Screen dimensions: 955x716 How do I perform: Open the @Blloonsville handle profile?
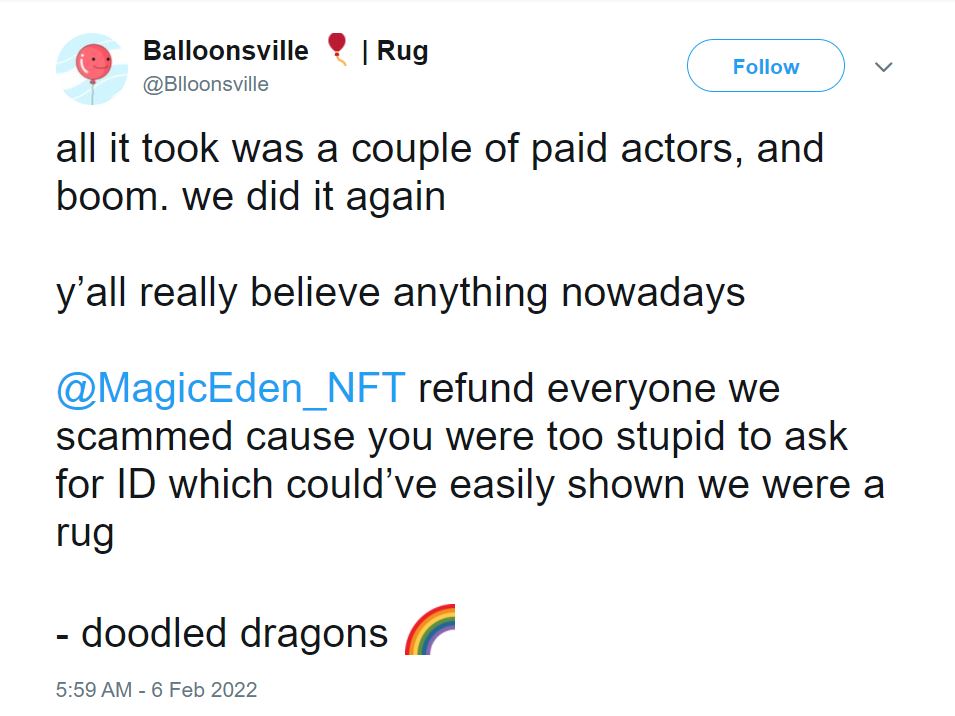[206, 84]
